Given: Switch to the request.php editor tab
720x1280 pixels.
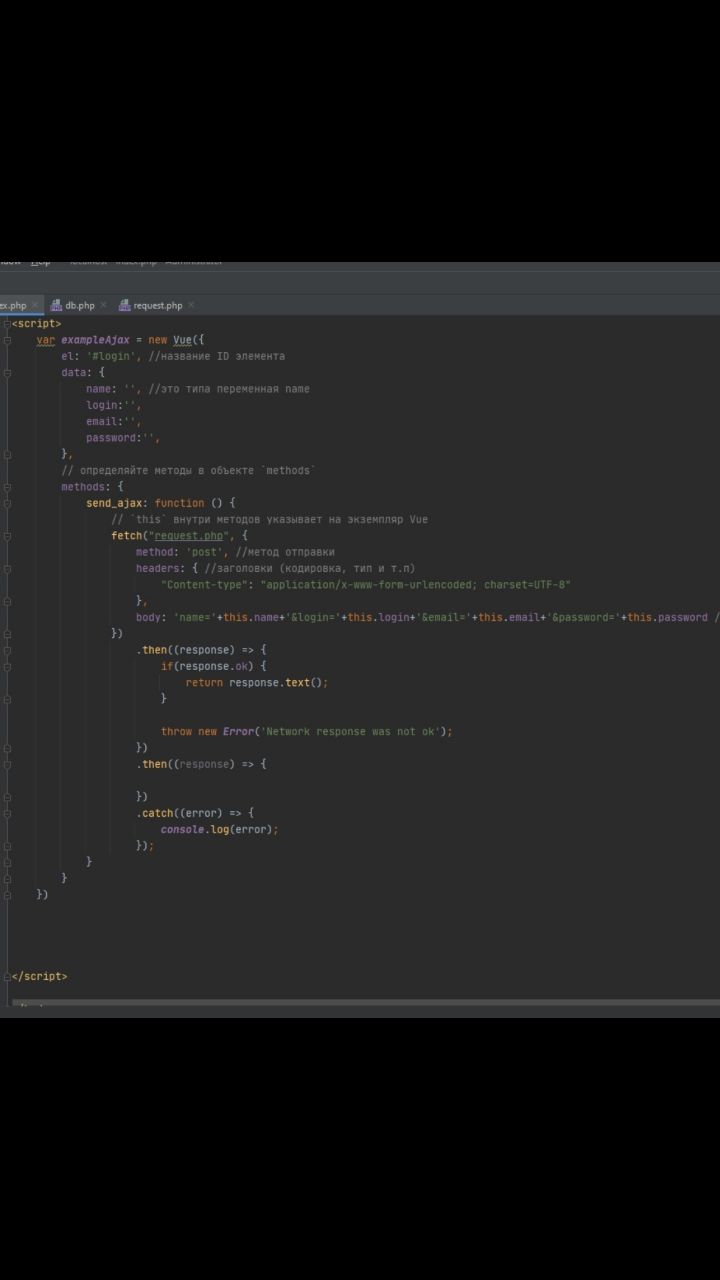Looking at the screenshot, I should point(157,305).
